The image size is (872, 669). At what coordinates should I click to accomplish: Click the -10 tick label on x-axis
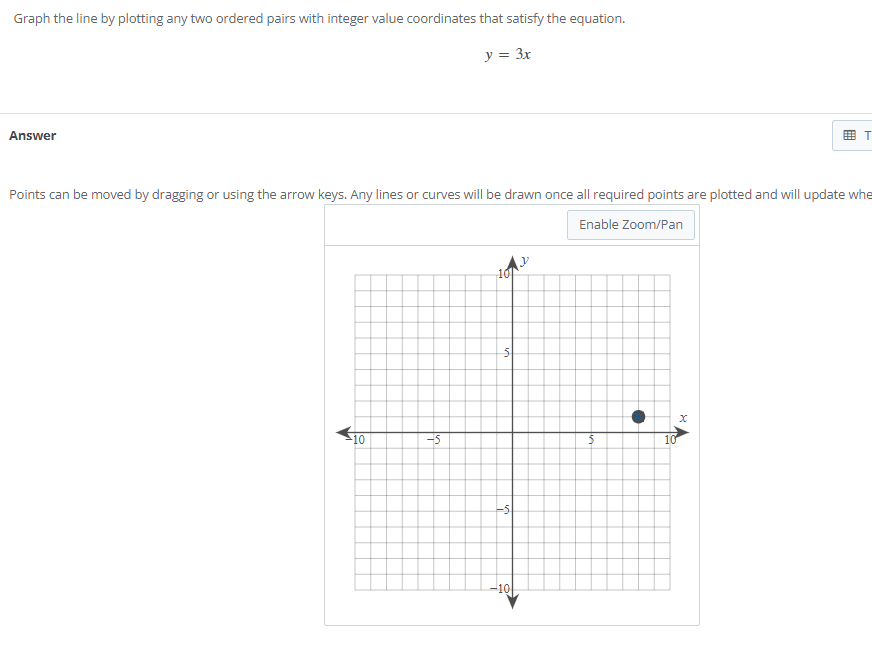coord(357,440)
